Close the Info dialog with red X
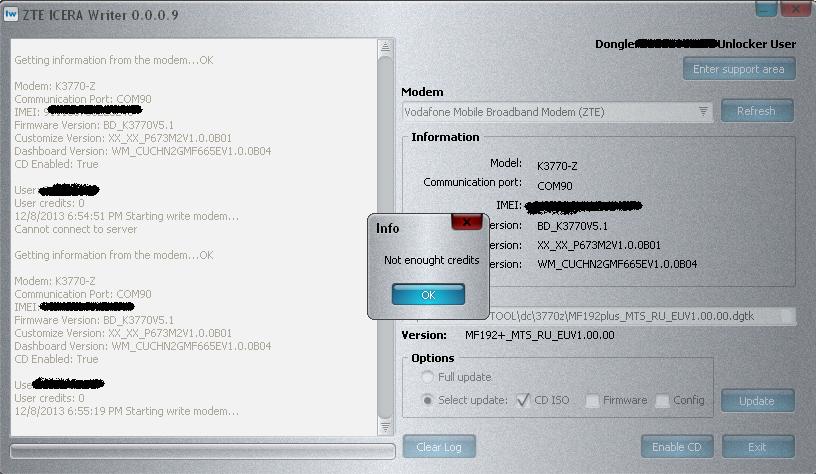This screenshot has width=816, height=474. coord(466,222)
